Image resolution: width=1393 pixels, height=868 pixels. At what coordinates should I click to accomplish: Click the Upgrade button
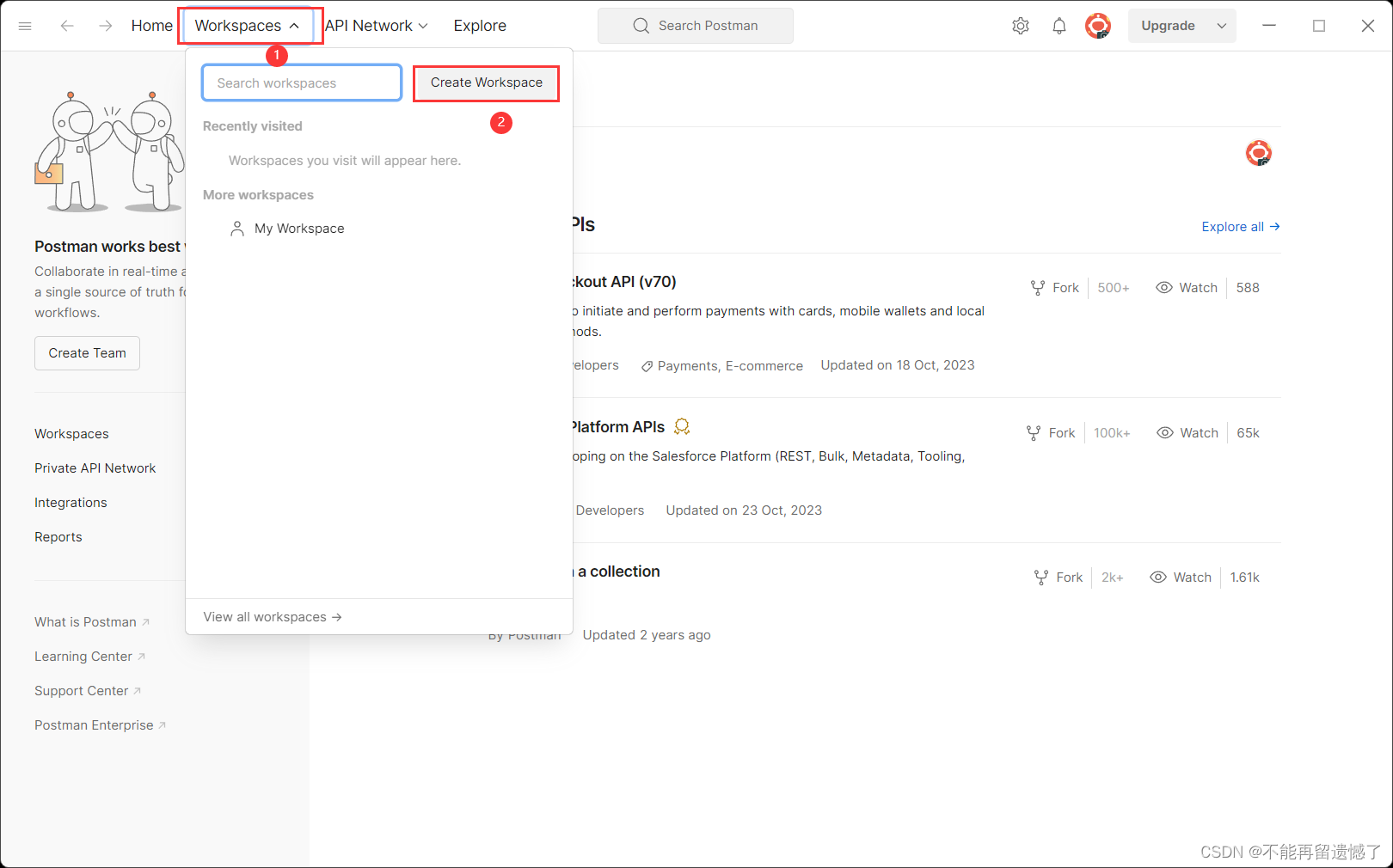point(1168,26)
